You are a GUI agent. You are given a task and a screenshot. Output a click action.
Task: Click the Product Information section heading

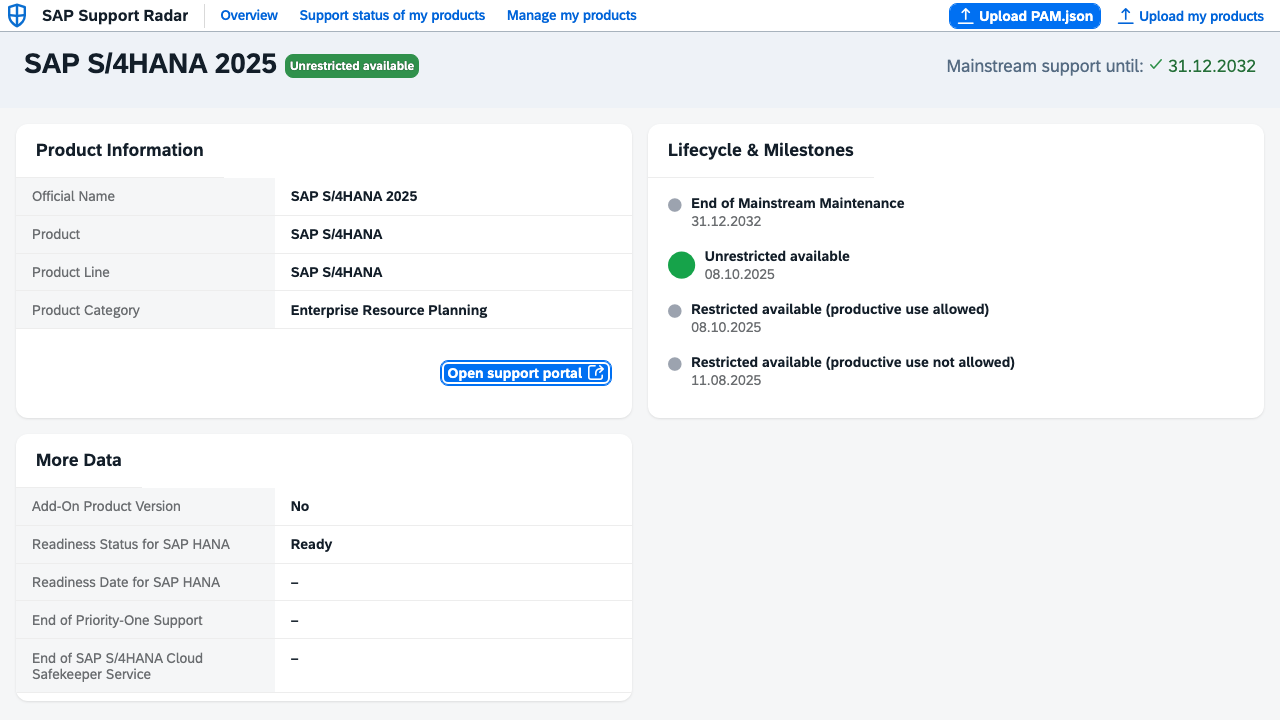(120, 150)
